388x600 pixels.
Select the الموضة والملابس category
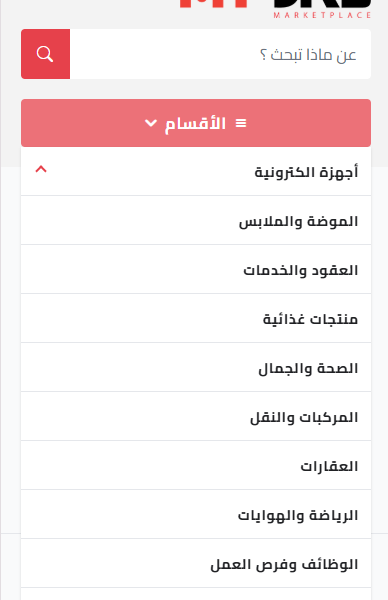tap(196, 220)
